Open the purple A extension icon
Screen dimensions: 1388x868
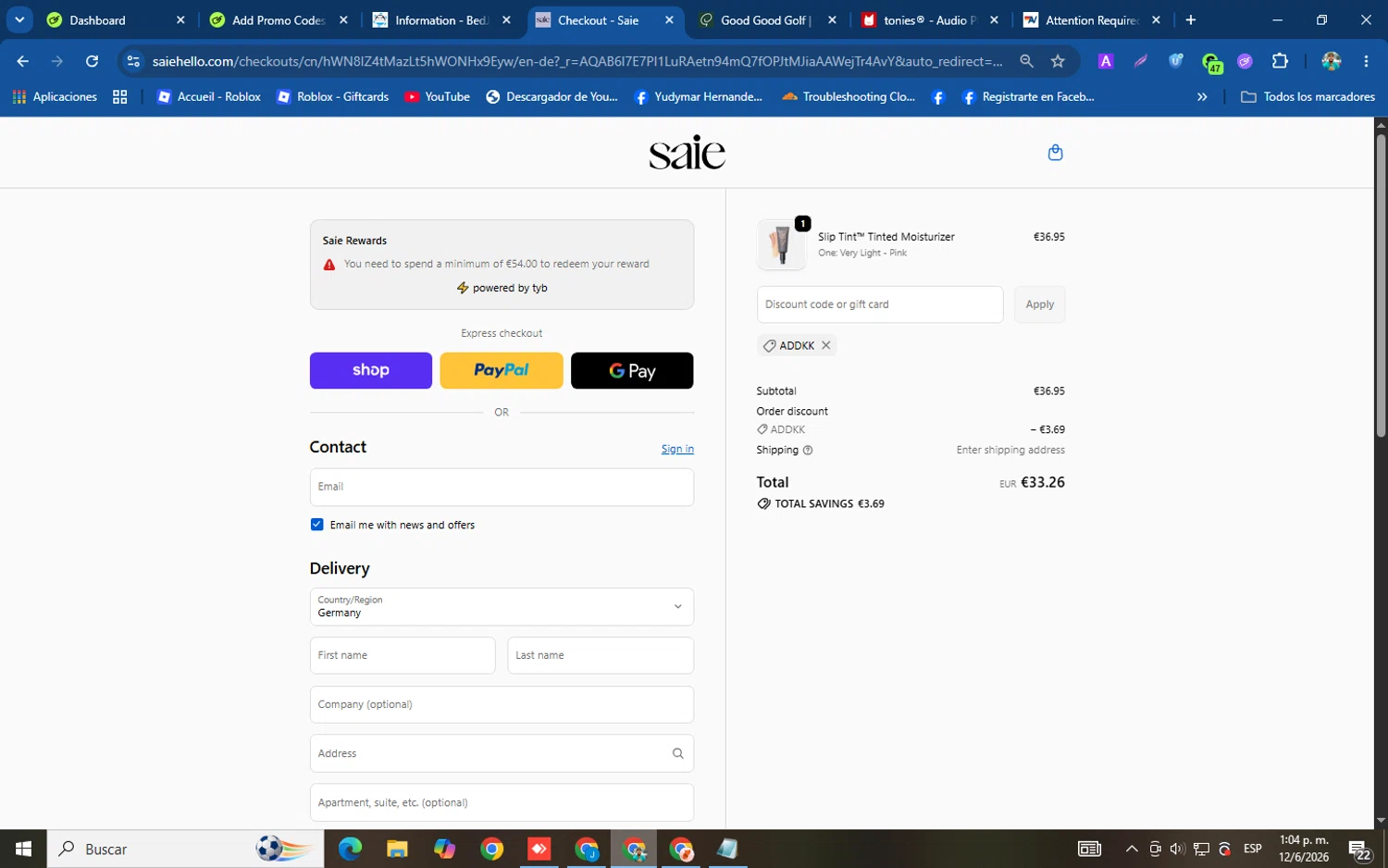1105,61
